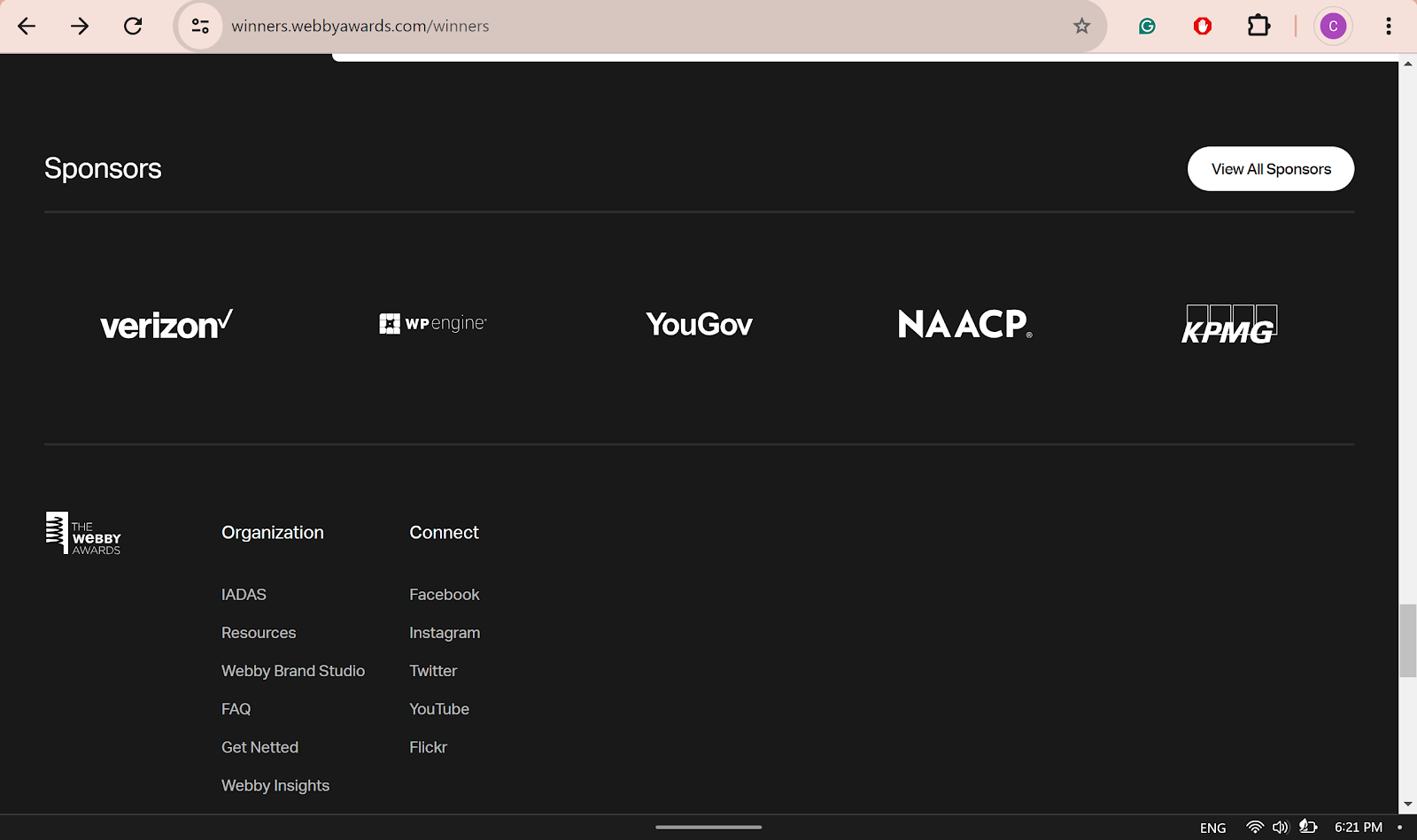The image size is (1417, 840).
Task: Bookmark this page with the star icon
Action: coord(1081,27)
